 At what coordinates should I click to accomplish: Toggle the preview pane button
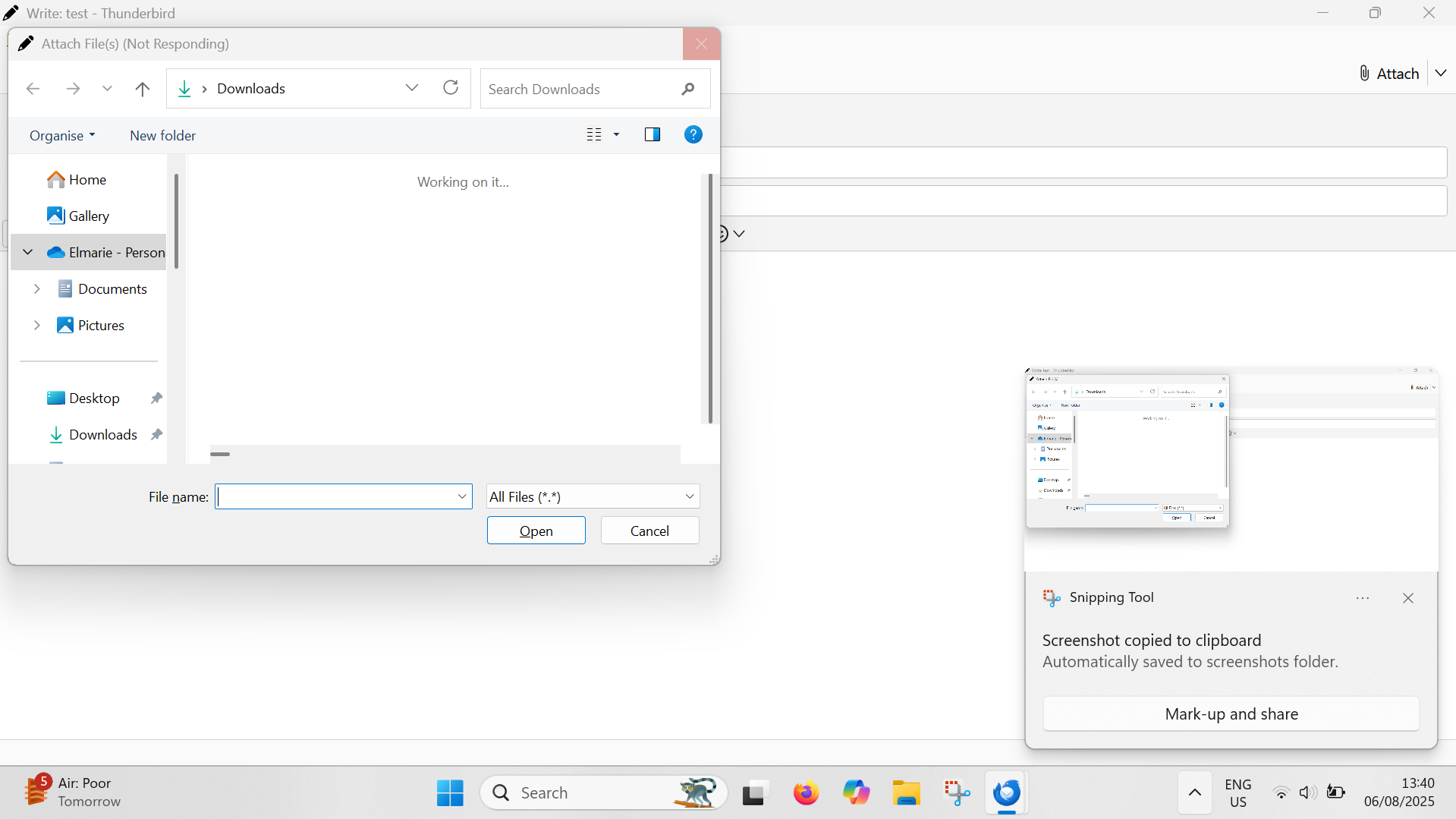(652, 135)
